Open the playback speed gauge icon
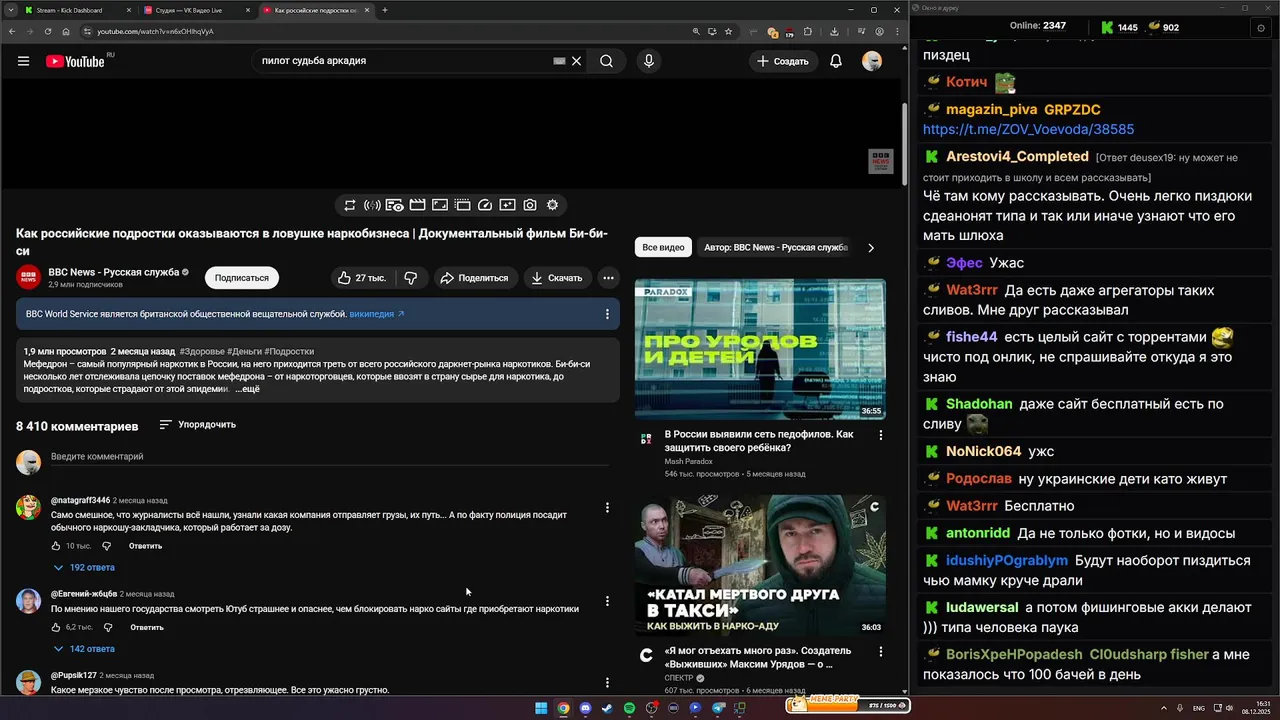 (485, 205)
